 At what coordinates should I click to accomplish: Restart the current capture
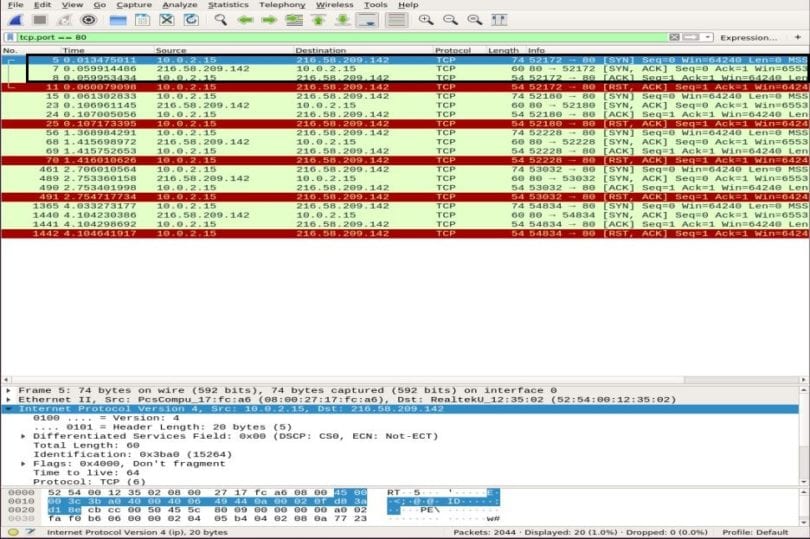64,20
